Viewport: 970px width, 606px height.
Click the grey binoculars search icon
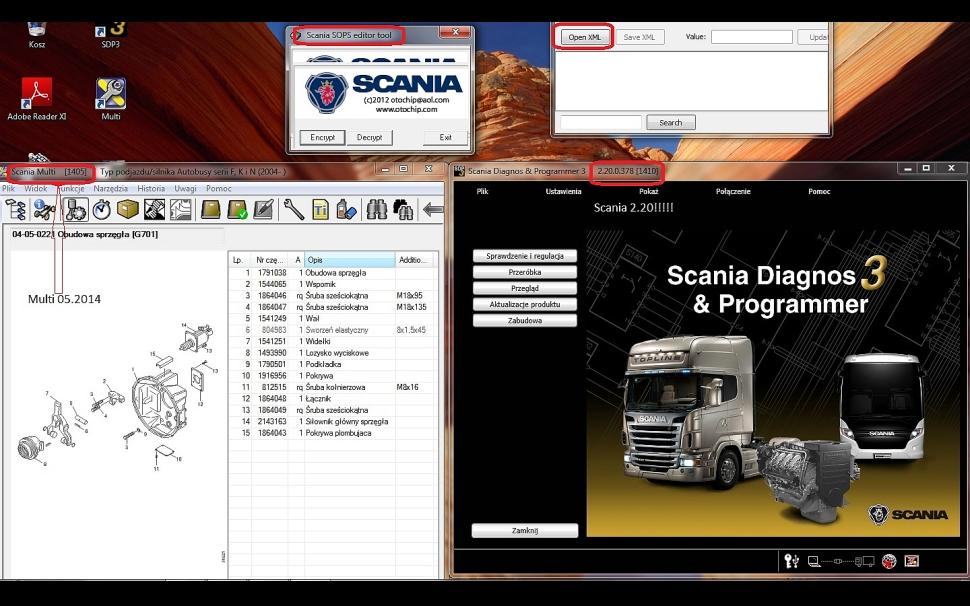(376, 210)
